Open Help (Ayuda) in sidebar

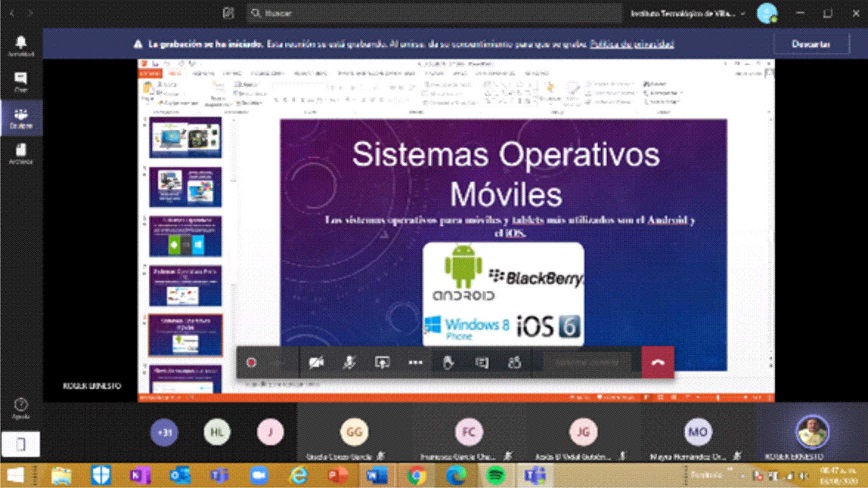pos(21,408)
